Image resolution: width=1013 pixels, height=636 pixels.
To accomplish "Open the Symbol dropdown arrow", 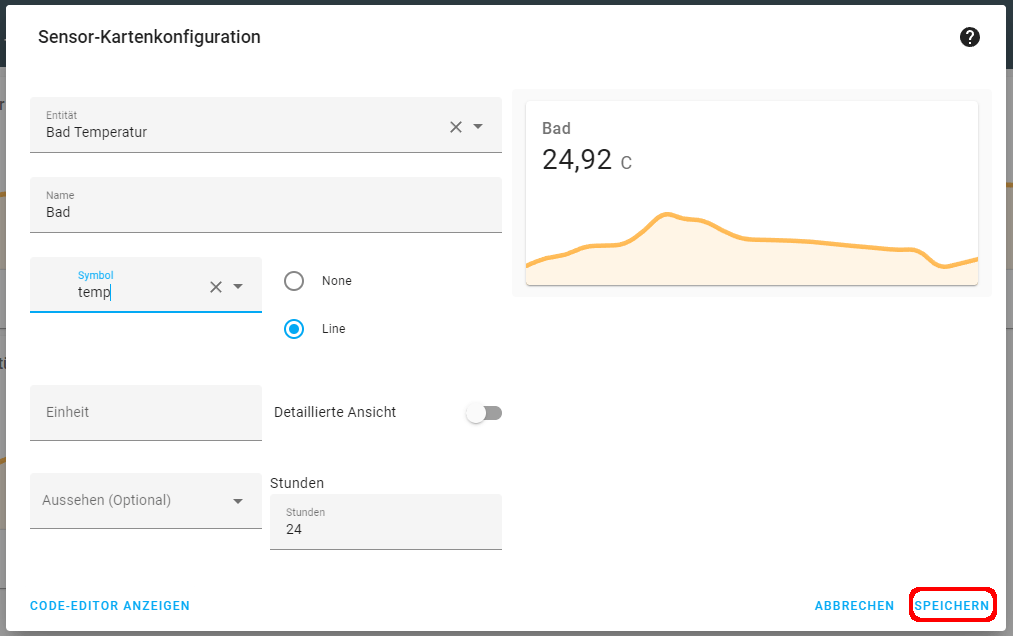I will click(x=238, y=287).
